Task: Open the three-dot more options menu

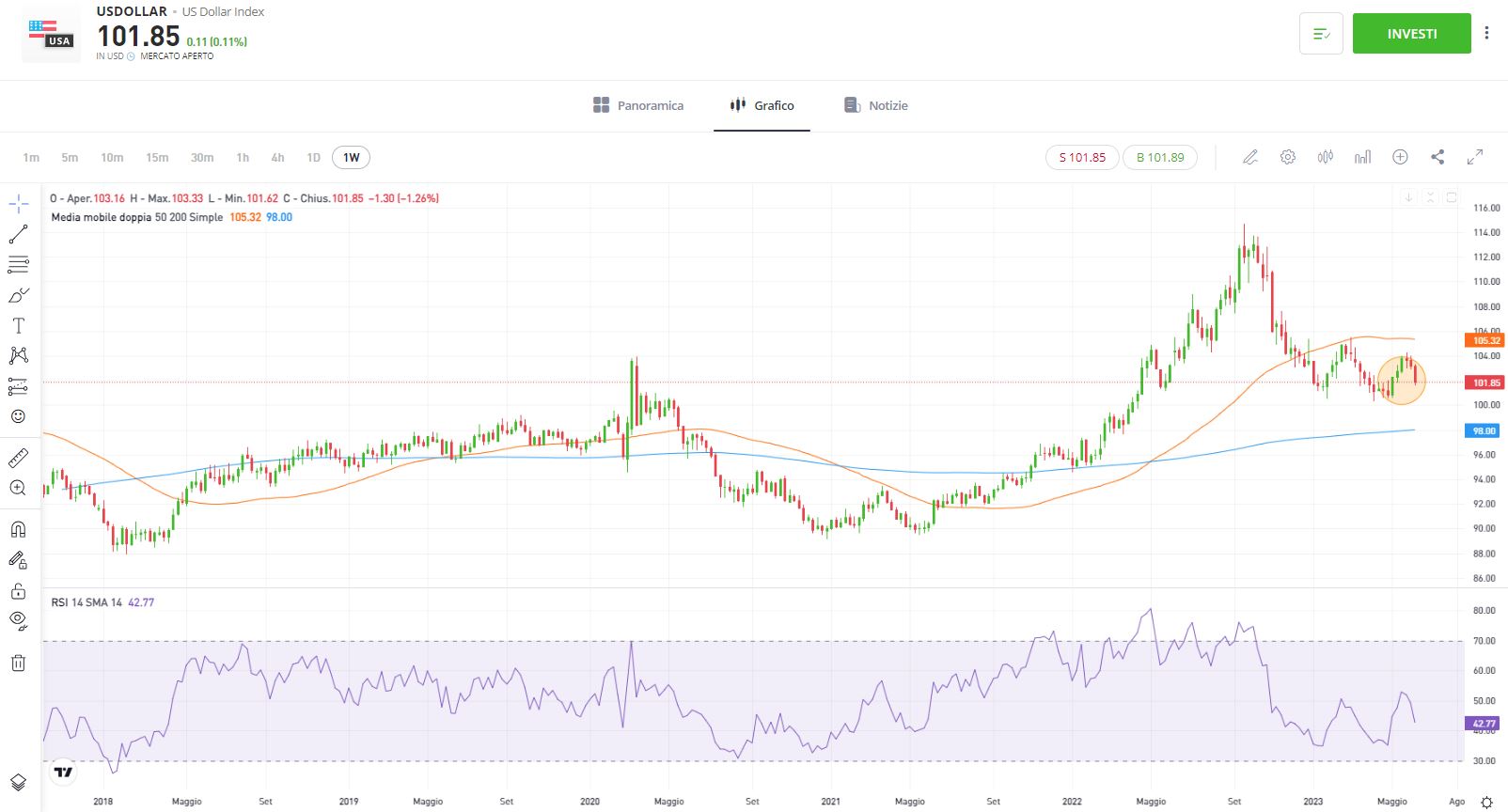Action: (x=1486, y=33)
